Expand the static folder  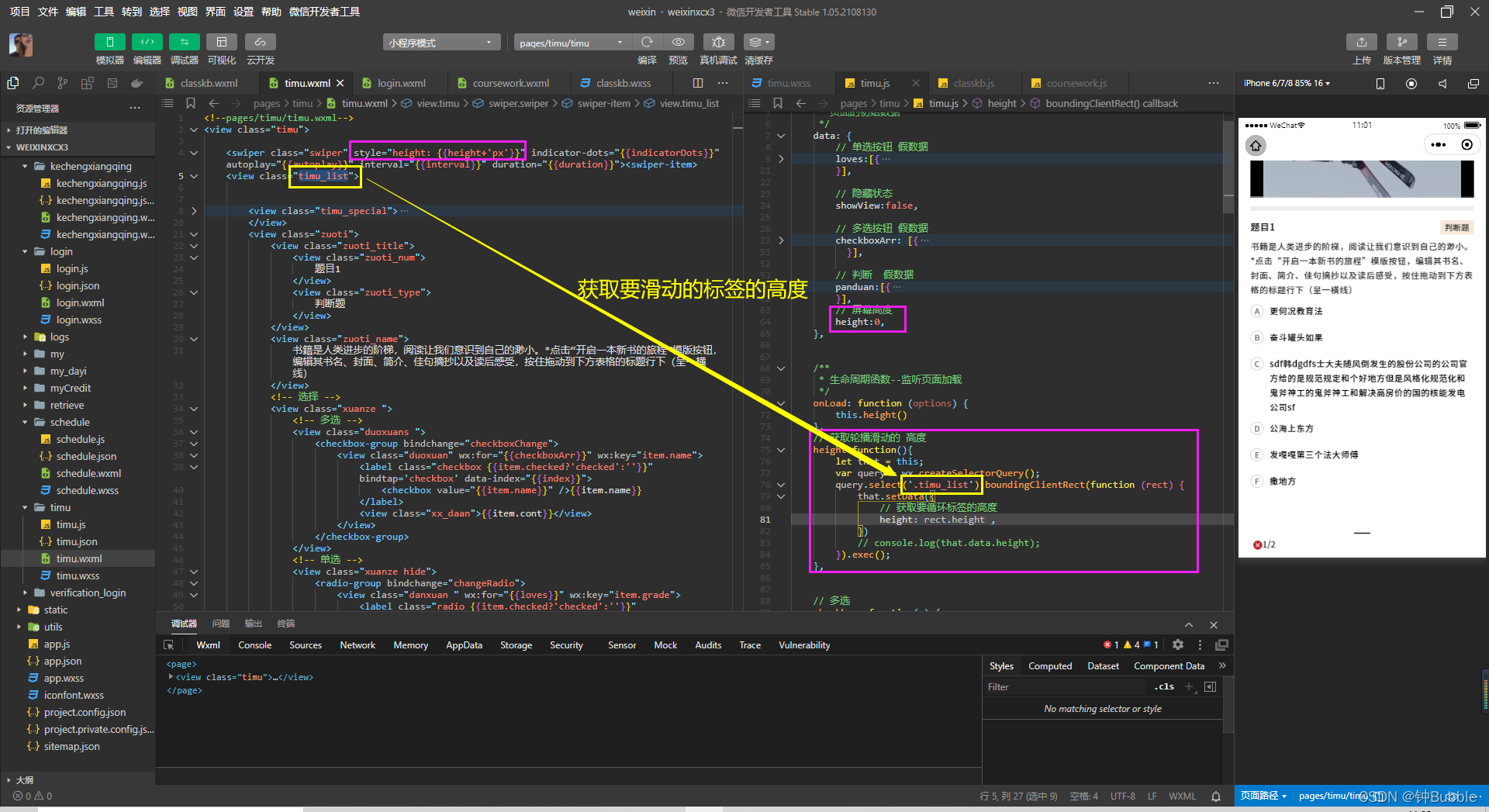(78, 610)
